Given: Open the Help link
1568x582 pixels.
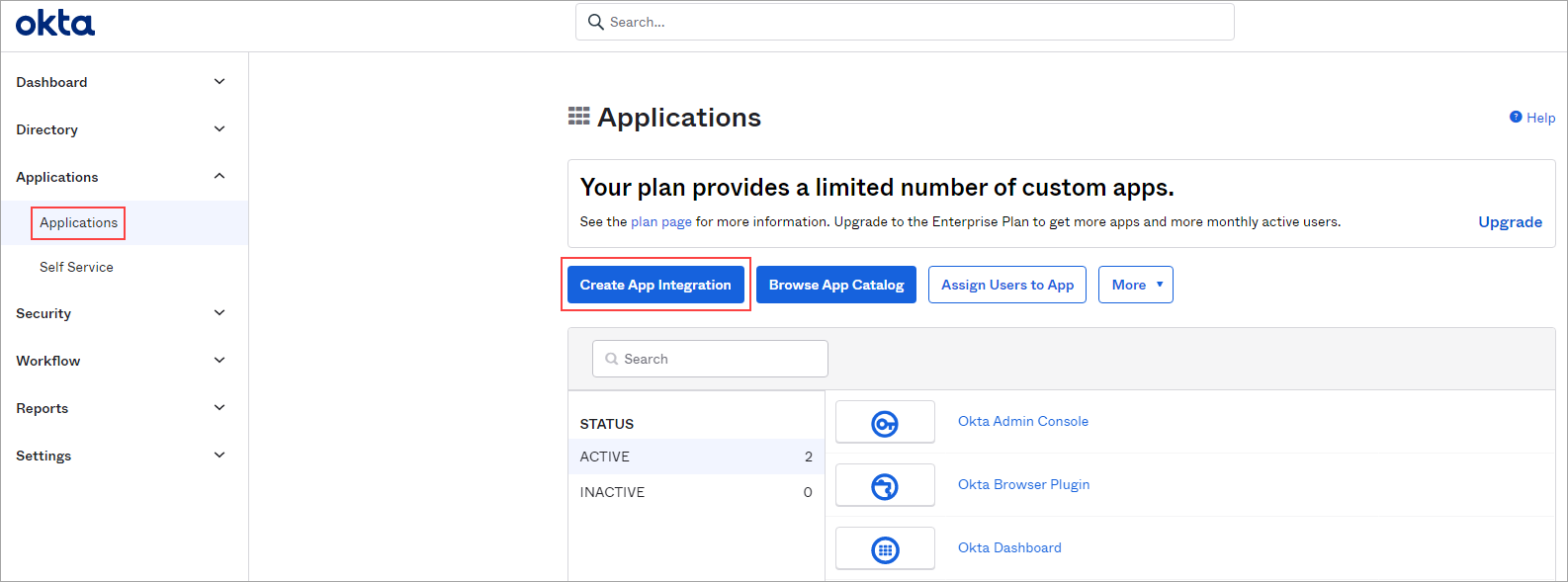Looking at the screenshot, I should pos(1540,118).
